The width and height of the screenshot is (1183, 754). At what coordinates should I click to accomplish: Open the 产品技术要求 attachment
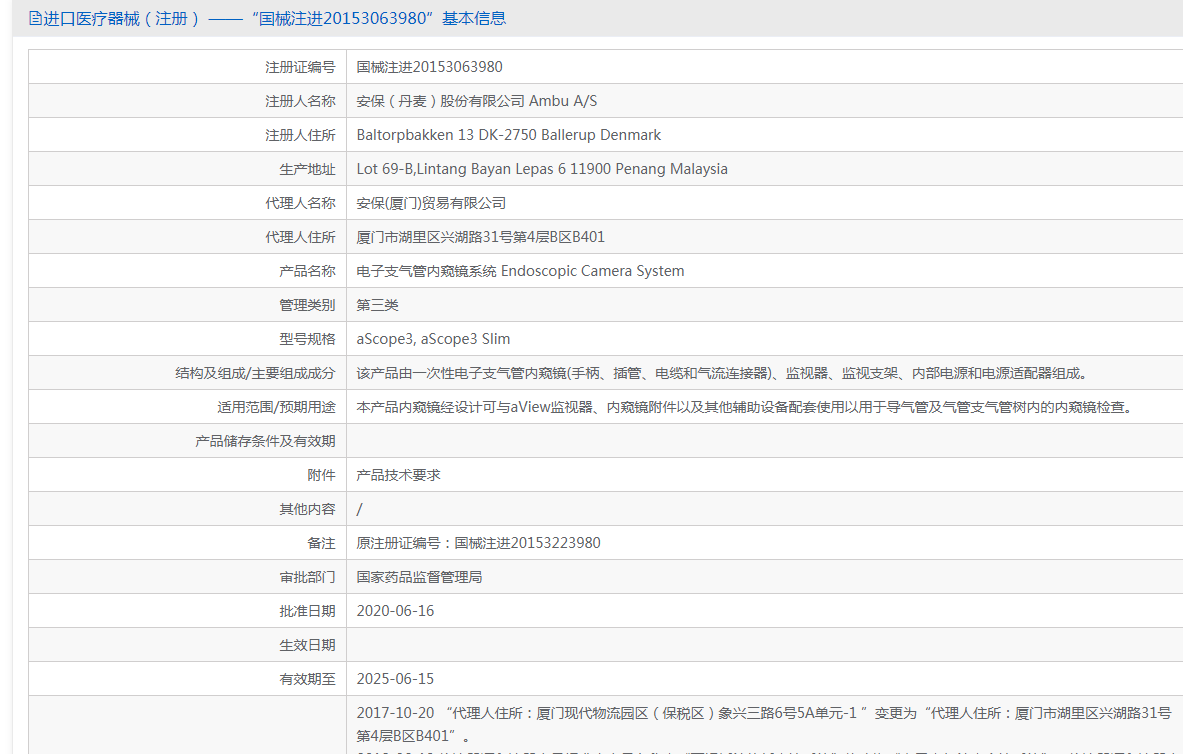398,475
